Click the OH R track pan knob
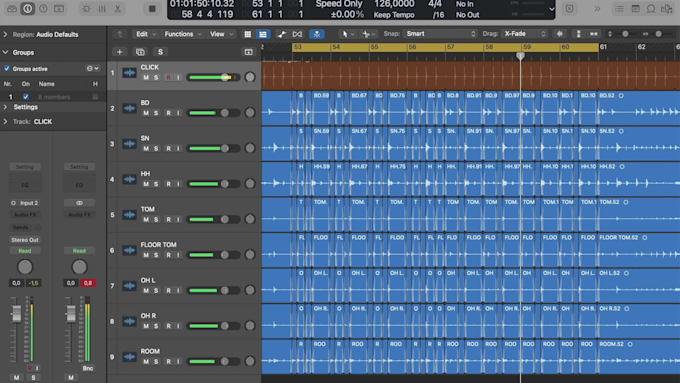The height and width of the screenshot is (383, 680). (250, 326)
